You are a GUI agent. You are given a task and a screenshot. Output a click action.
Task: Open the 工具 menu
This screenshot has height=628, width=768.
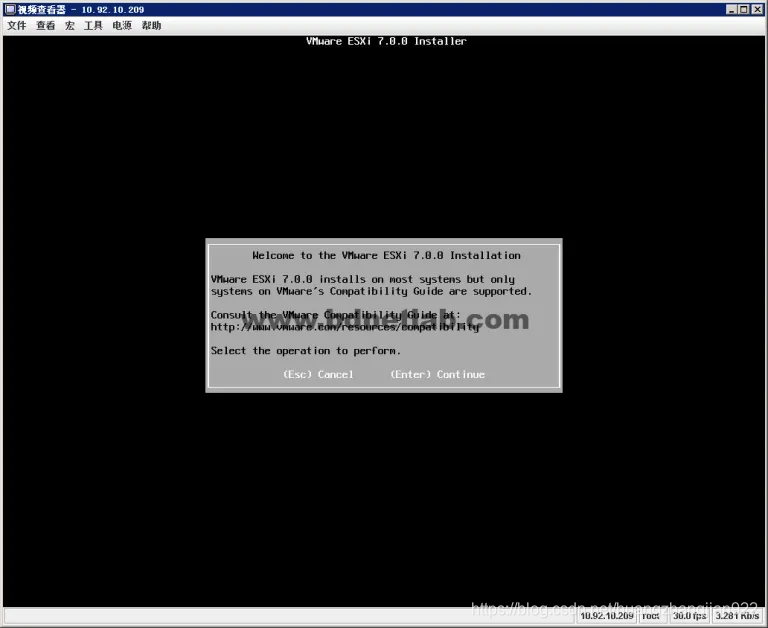[x=93, y=25]
